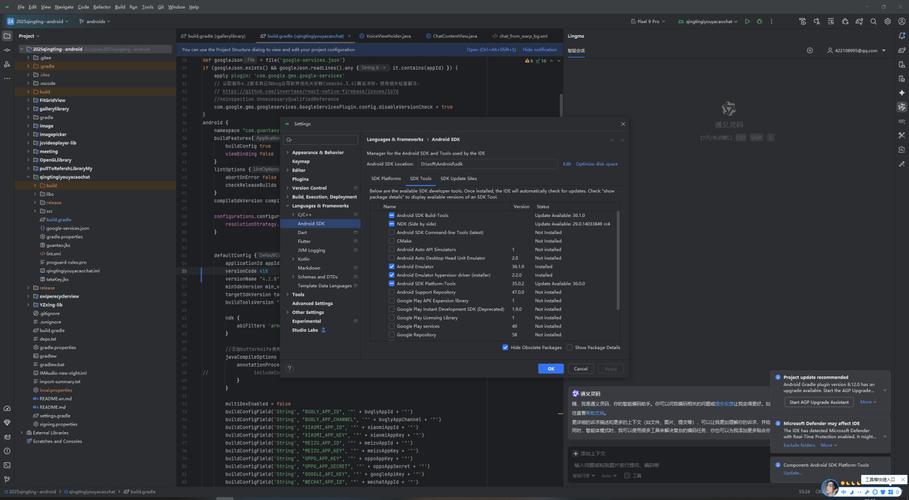Open the Refactor menu
Viewport: 909px width, 500px height.
pyautogui.click(x=102, y=7)
